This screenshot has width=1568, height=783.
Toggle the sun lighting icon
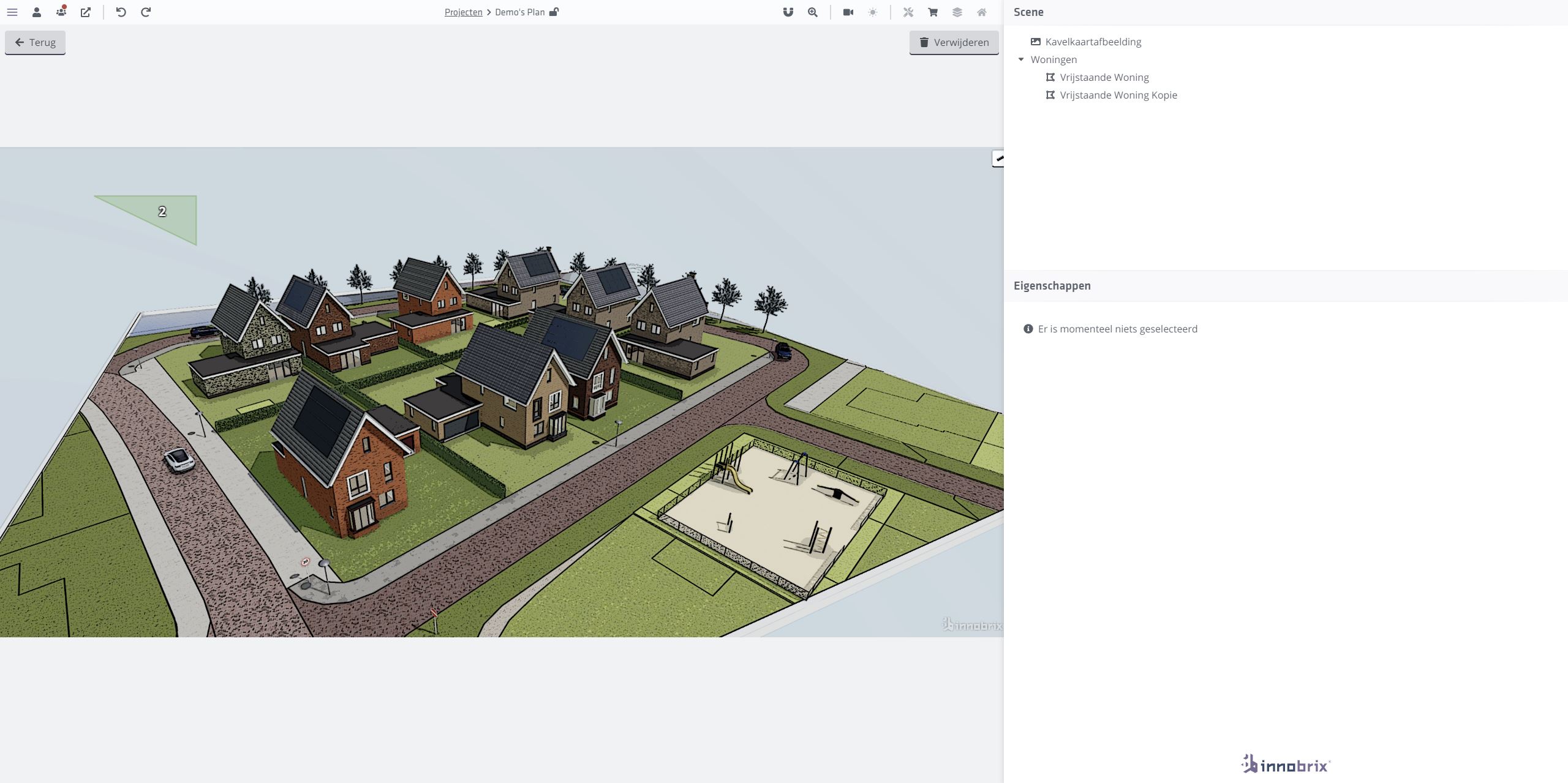coord(873,12)
